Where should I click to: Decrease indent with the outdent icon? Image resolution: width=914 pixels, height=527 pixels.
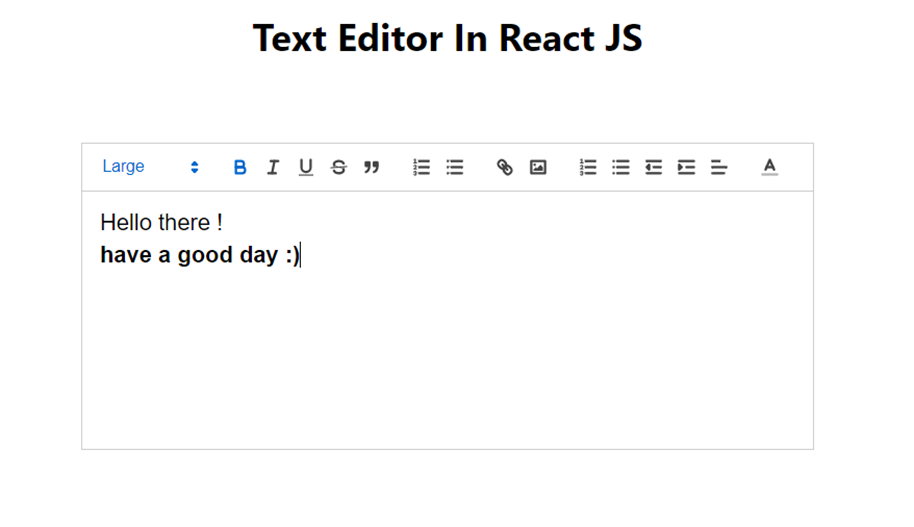tap(653, 167)
